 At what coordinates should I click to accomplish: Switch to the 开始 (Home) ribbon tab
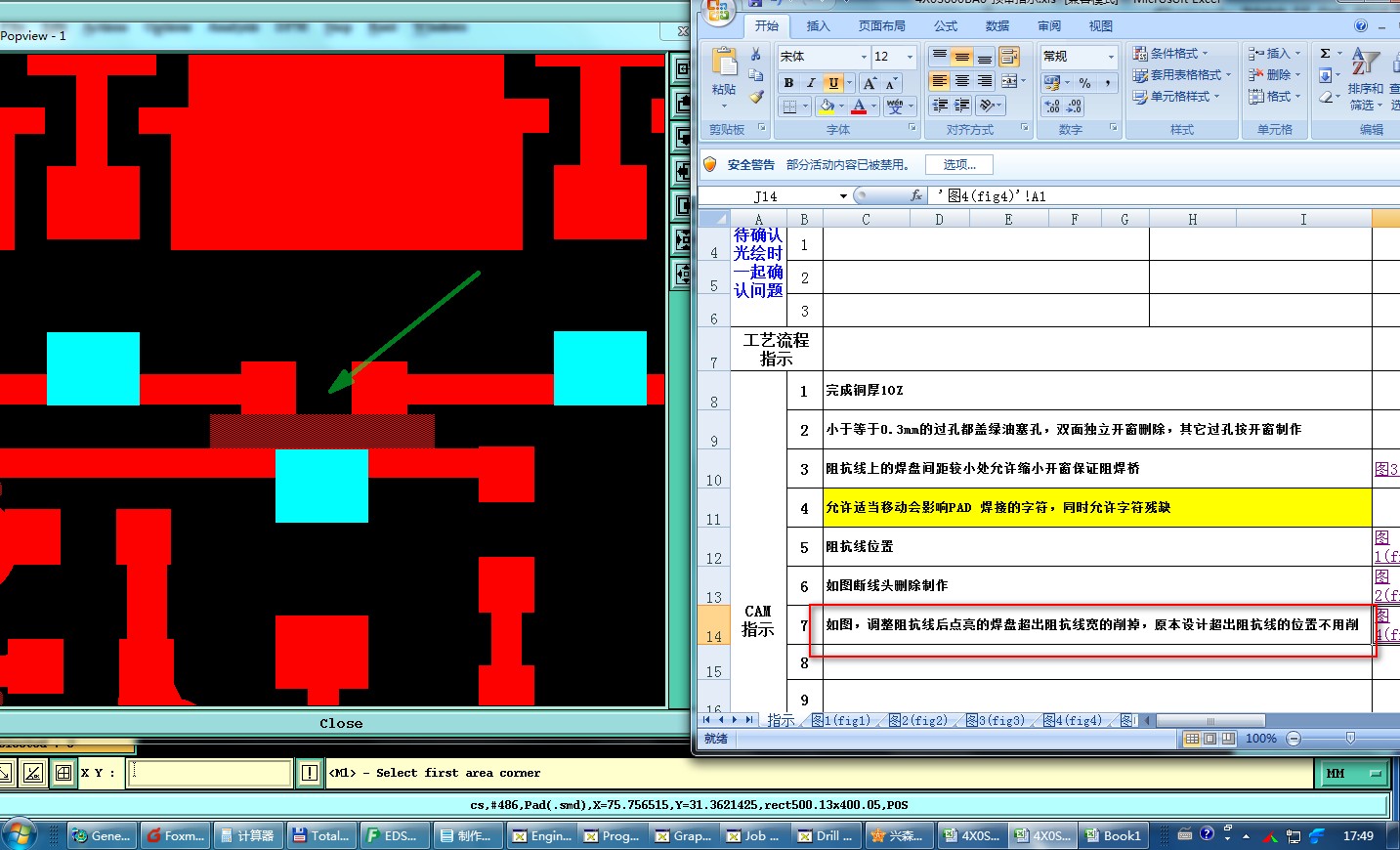click(x=767, y=26)
